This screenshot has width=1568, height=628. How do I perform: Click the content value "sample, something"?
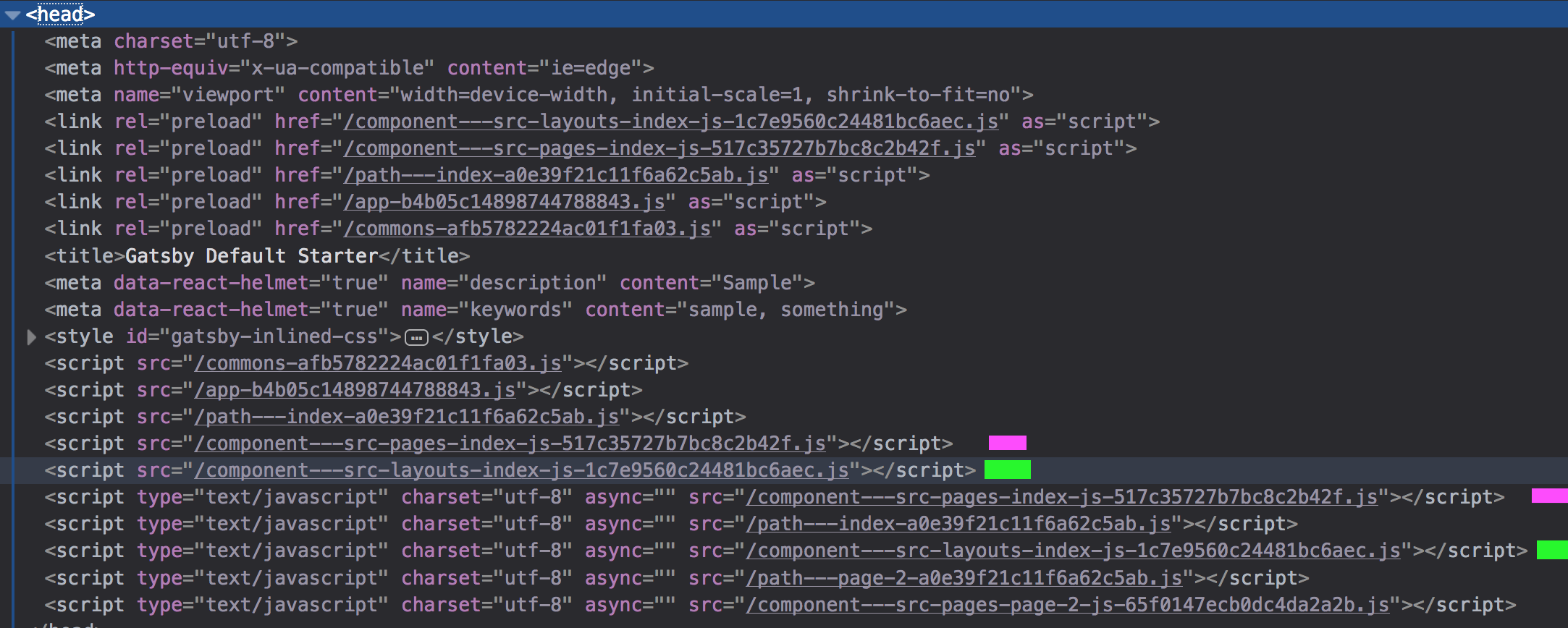(786, 310)
